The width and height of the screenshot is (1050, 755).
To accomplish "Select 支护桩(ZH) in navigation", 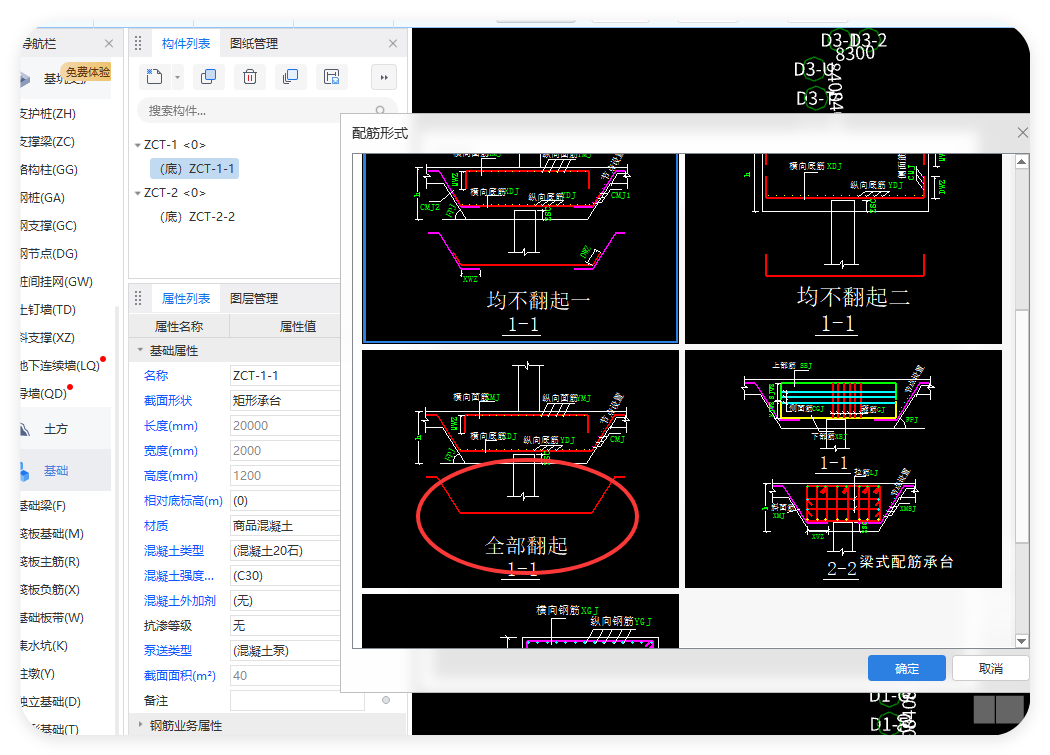I will click(48, 114).
